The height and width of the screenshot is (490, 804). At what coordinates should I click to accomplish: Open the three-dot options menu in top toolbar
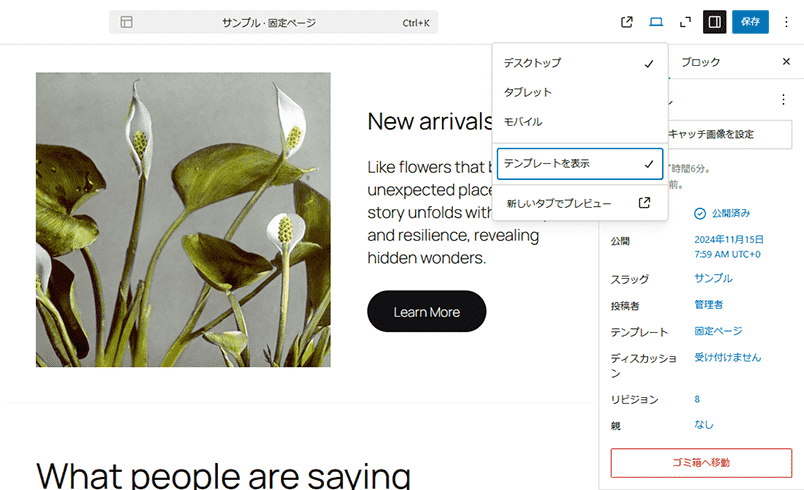point(786,22)
